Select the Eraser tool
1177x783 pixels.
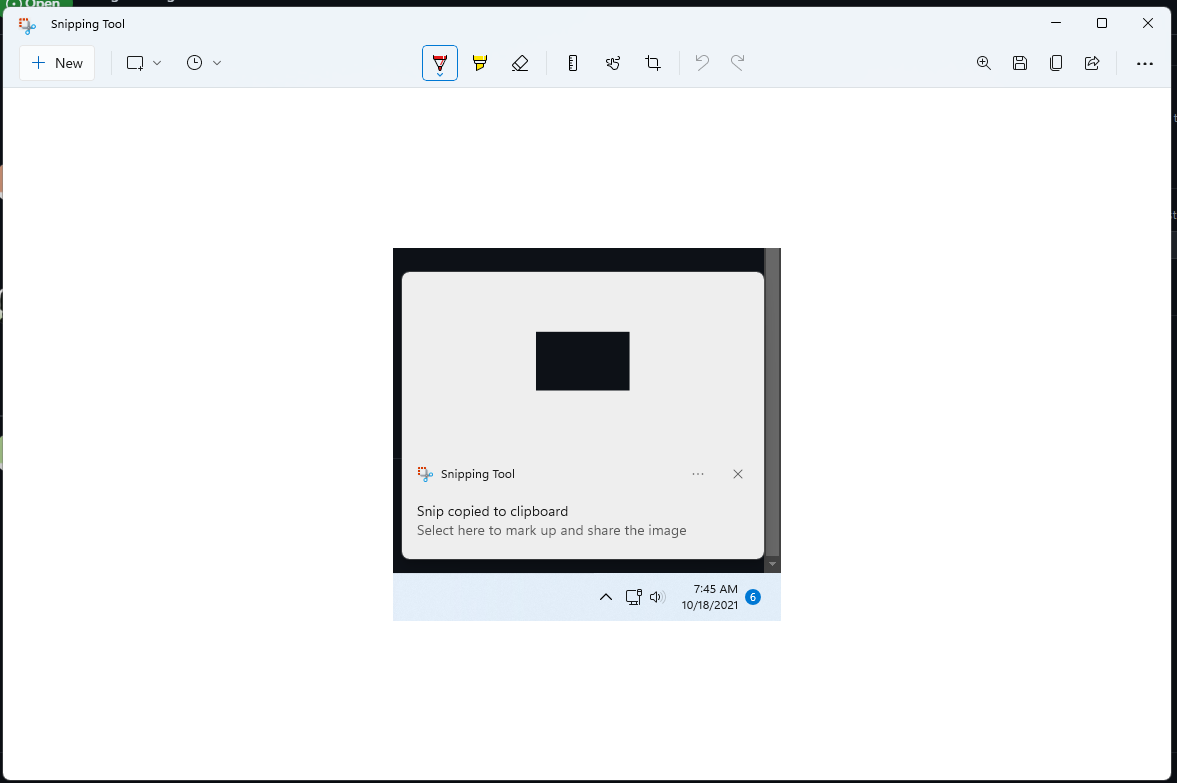click(520, 63)
